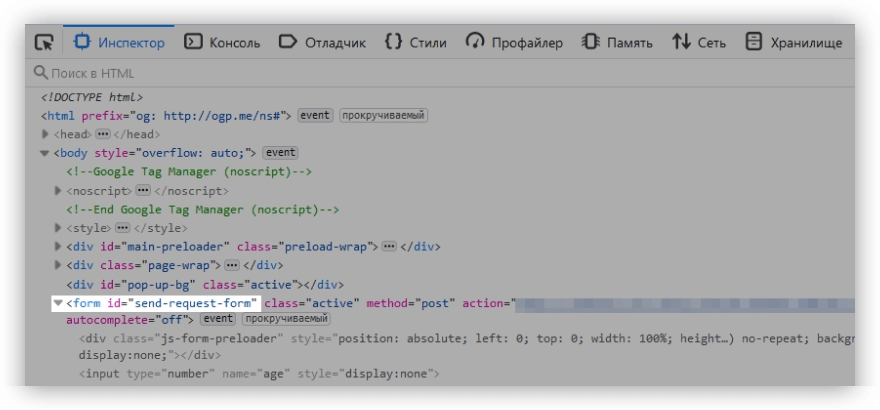
Task: Activate the element picker tool
Action: click(43, 42)
